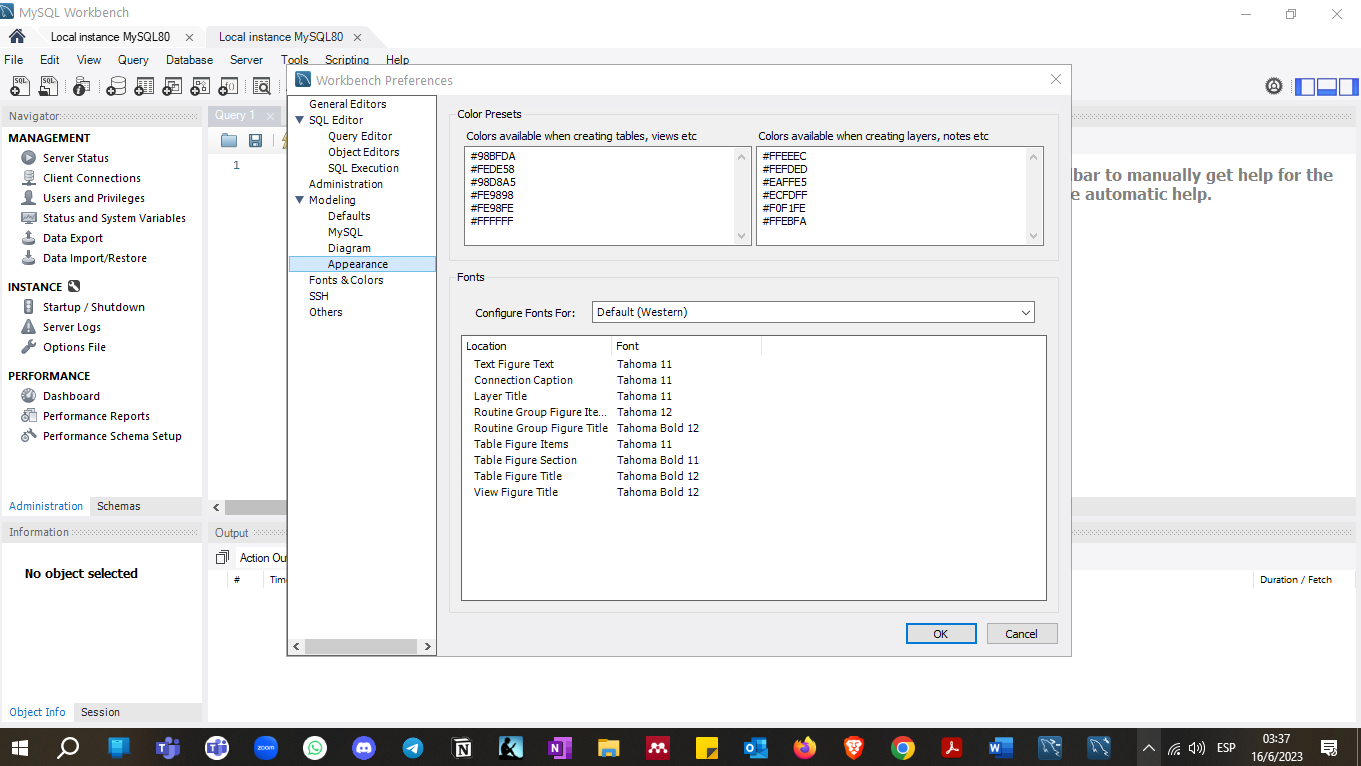Create a new stored procedure toolbar icon
The height and width of the screenshot is (766, 1361).
pos(200,86)
